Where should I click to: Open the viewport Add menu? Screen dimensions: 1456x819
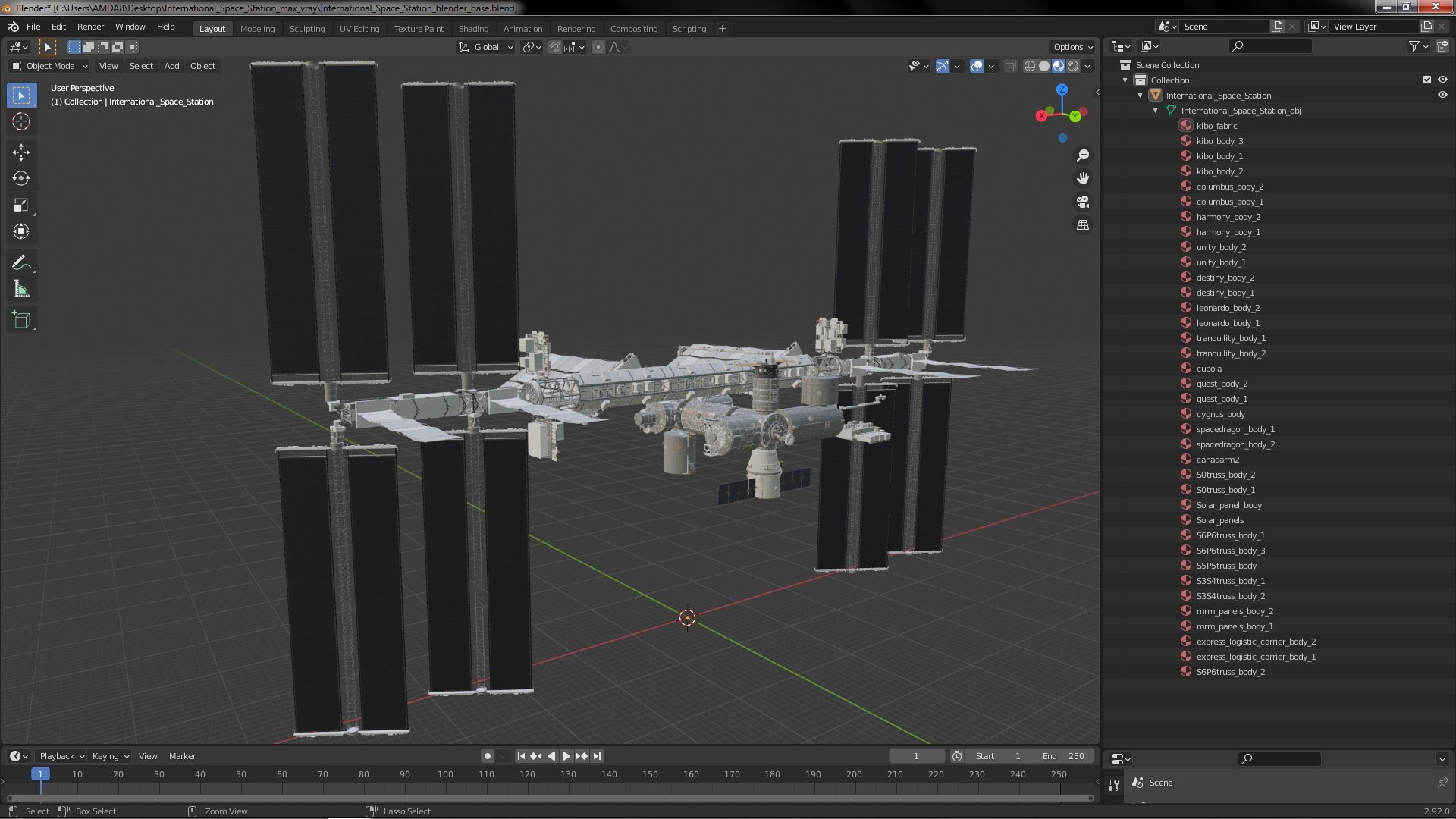(172, 66)
